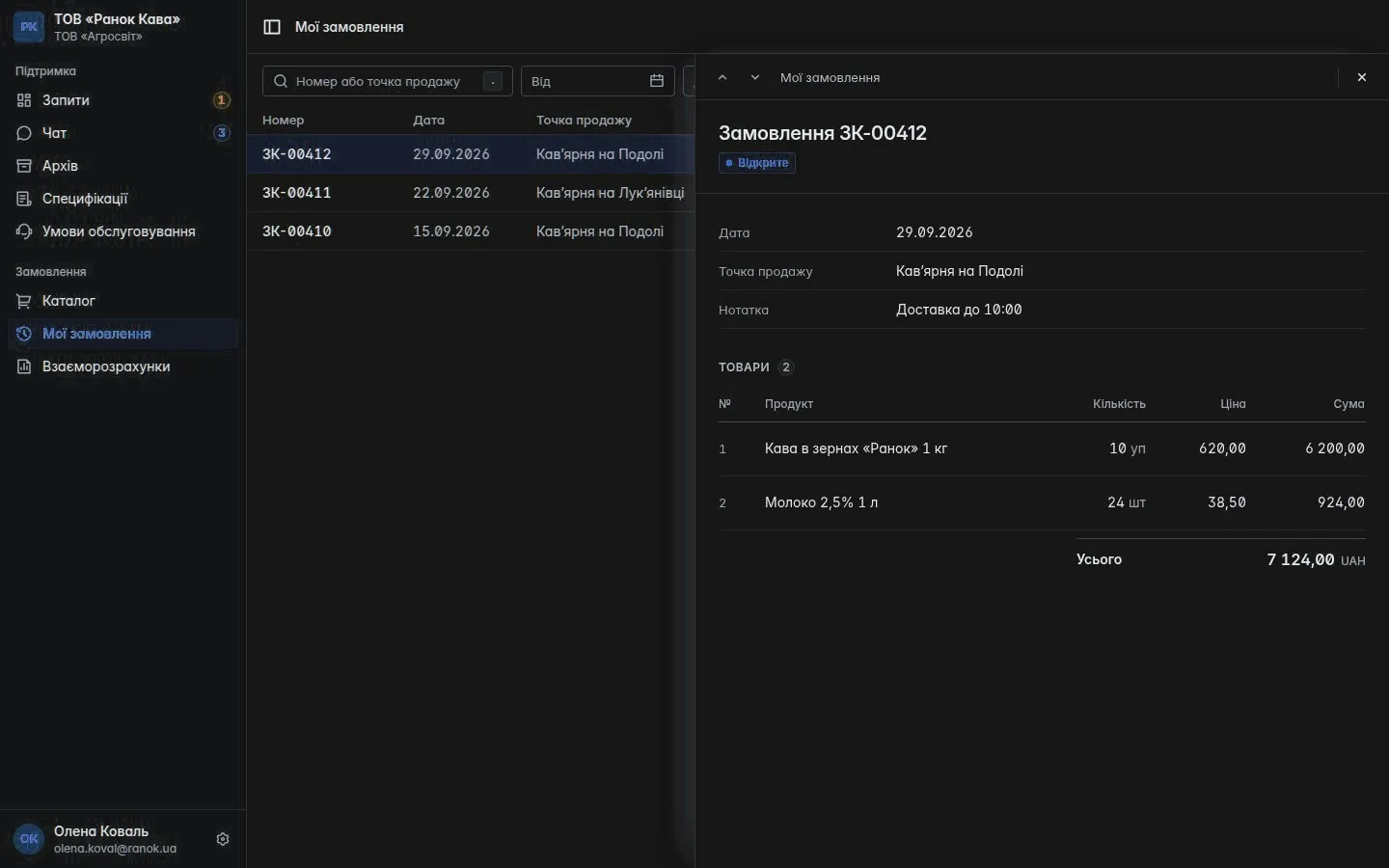Go to previous order with up chevron
The width and height of the screenshot is (1389, 868).
(x=722, y=77)
